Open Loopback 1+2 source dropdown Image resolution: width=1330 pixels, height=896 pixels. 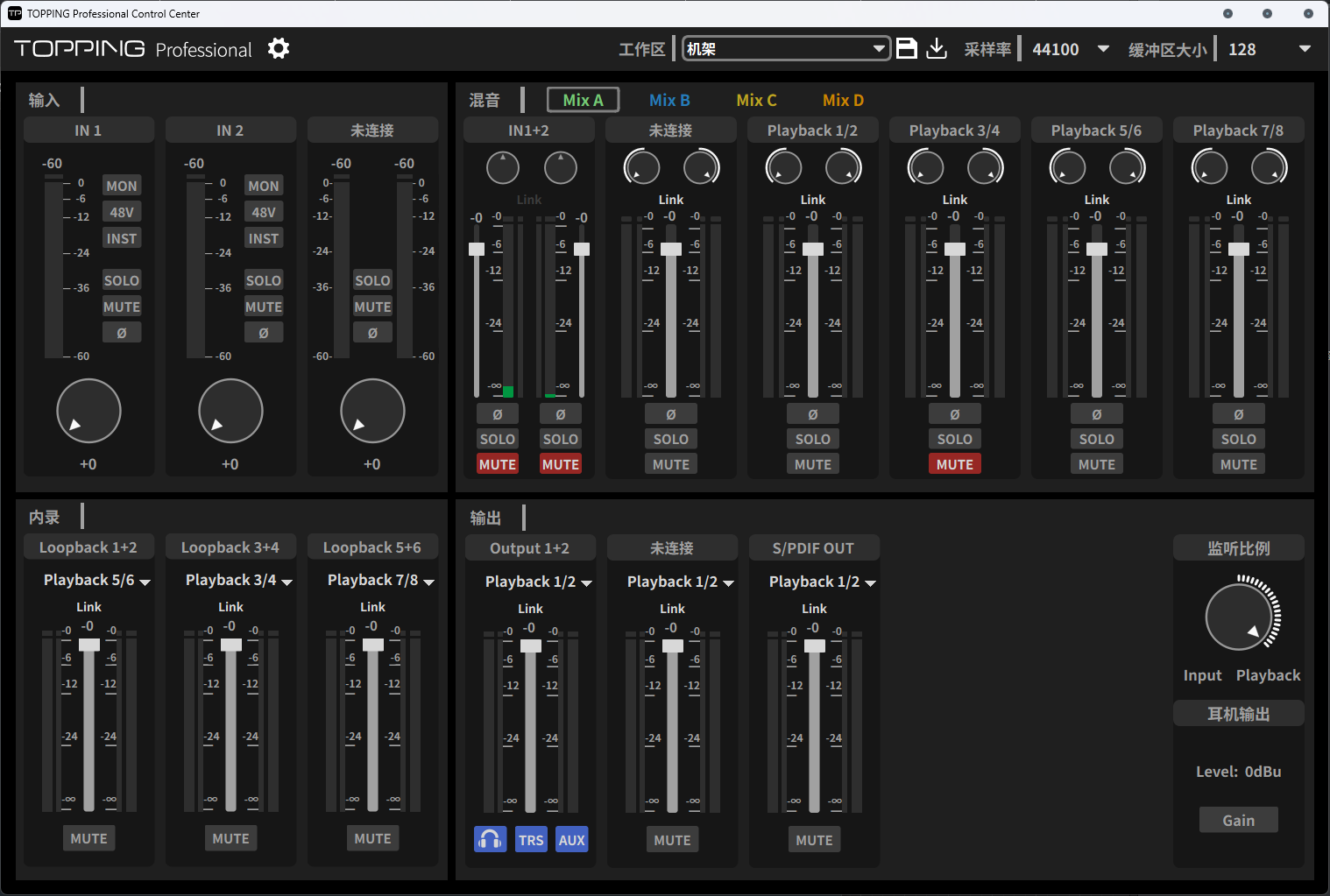[96, 581]
